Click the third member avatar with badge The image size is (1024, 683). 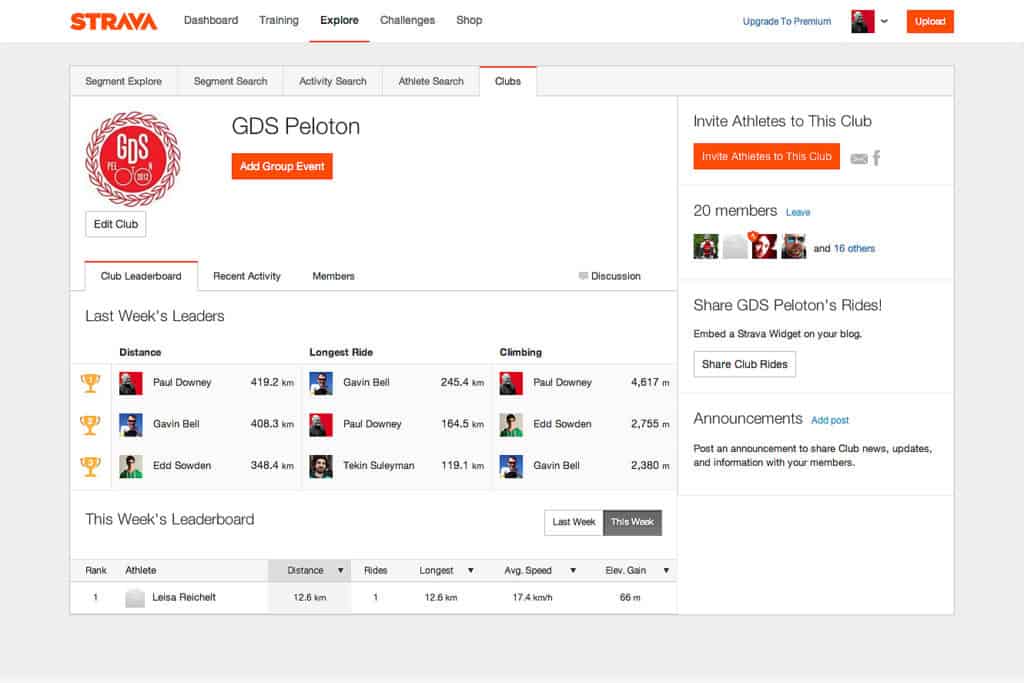click(764, 246)
